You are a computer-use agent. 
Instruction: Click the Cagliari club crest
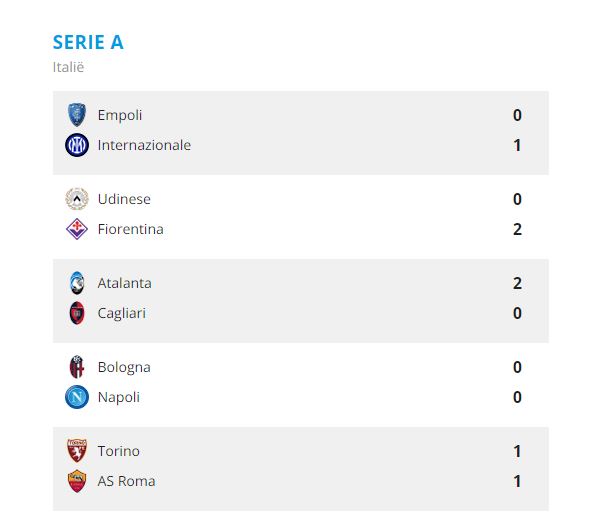pos(77,313)
